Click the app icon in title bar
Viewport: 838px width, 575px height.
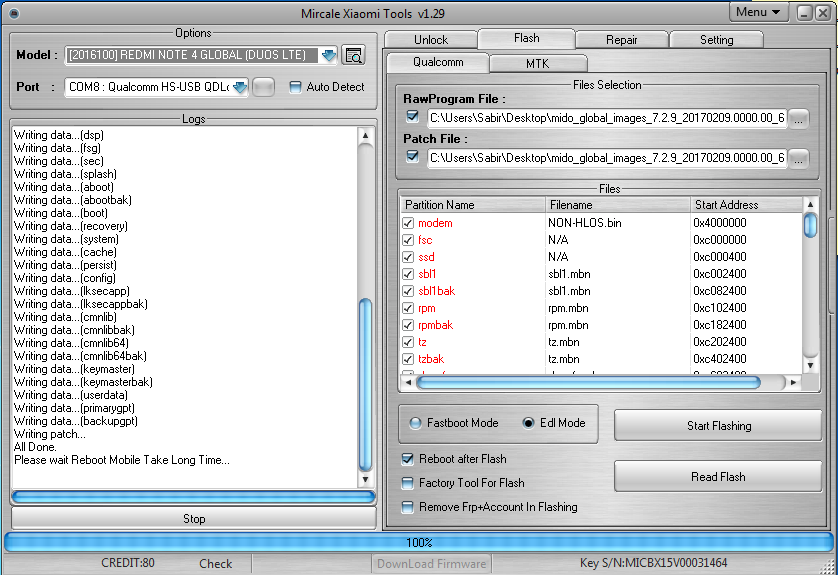pos(14,13)
